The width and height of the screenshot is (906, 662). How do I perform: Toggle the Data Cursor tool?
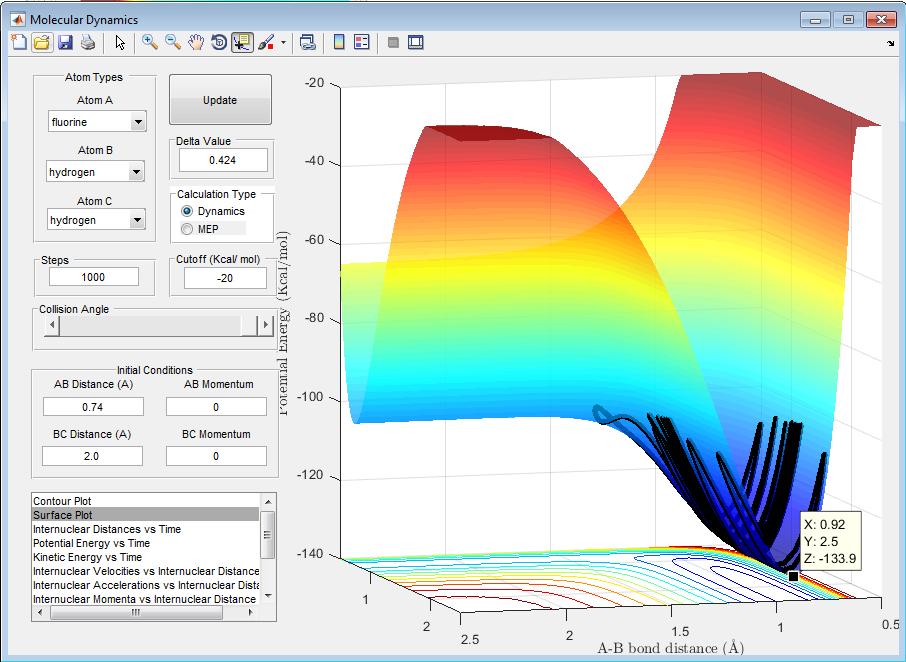tap(242, 42)
